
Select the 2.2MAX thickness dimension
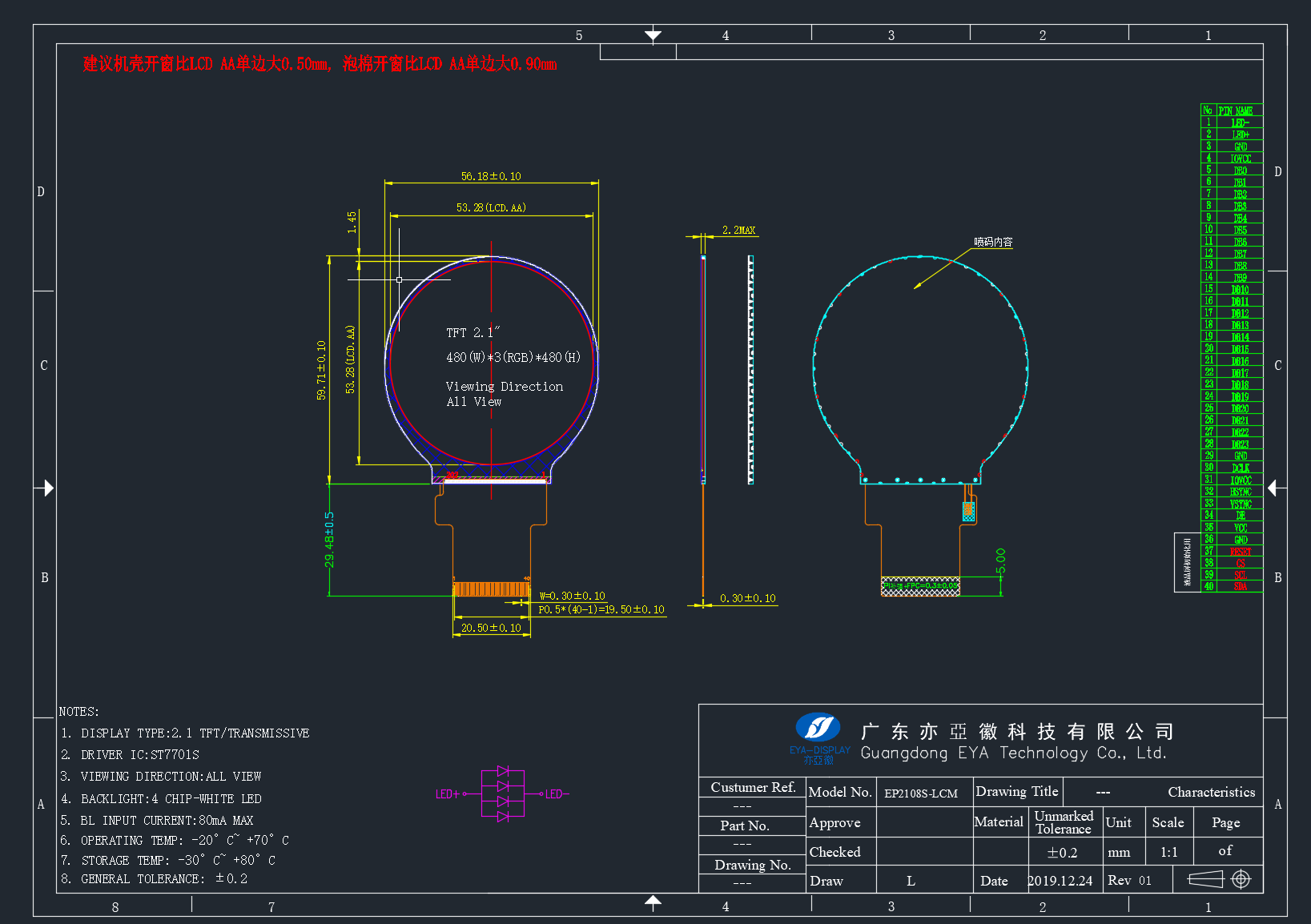point(738,230)
